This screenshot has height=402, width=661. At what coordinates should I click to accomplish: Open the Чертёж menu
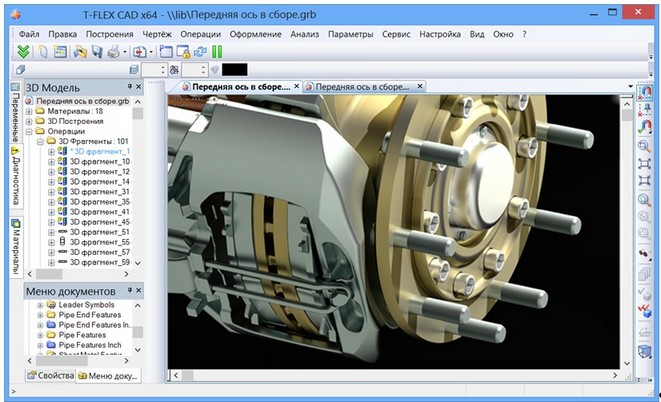click(x=157, y=33)
